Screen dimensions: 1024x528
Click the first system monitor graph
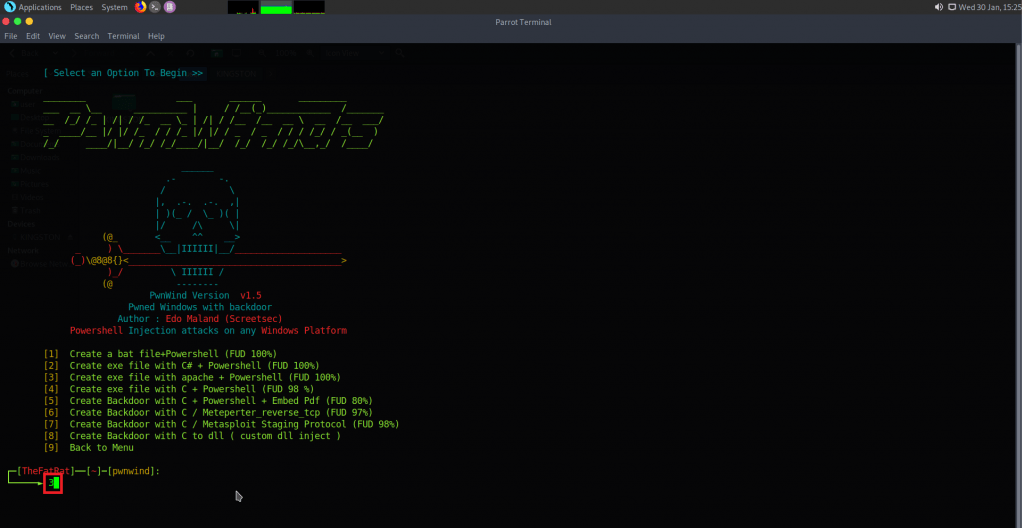click(243, 7)
